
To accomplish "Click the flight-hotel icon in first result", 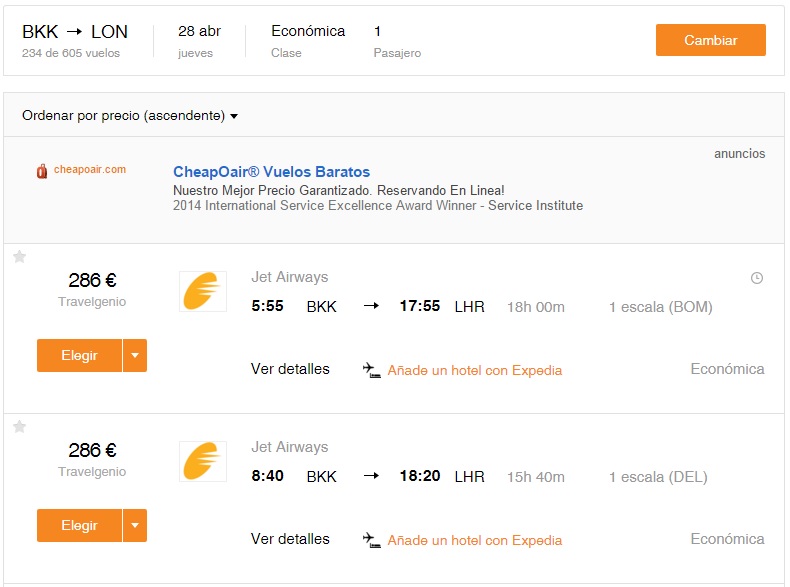I will point(371,370).
